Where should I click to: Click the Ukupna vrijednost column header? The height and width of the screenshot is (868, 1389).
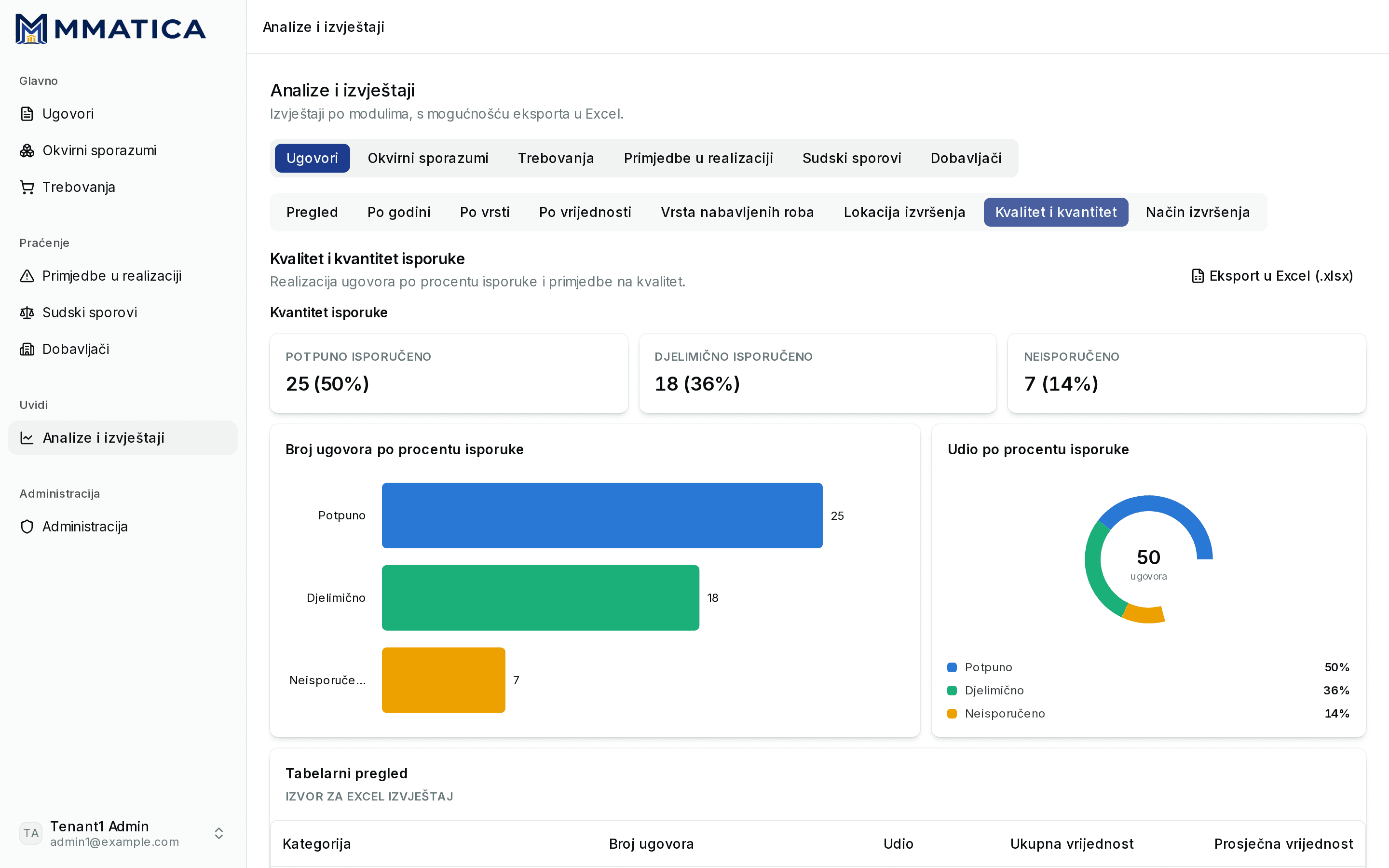click(1072, 844)
